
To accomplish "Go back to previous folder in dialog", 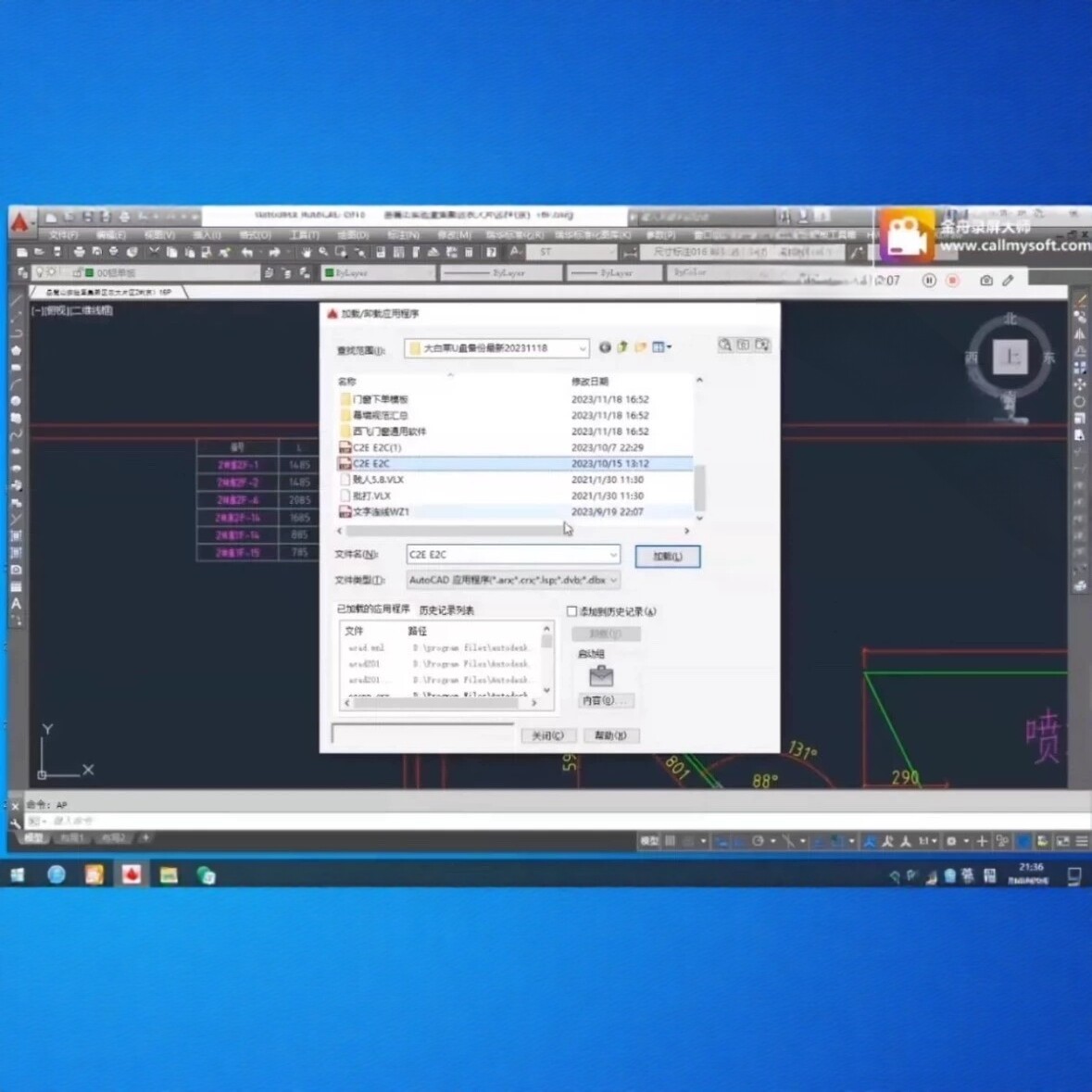I will pyautogui.click(x=605, y=346).
